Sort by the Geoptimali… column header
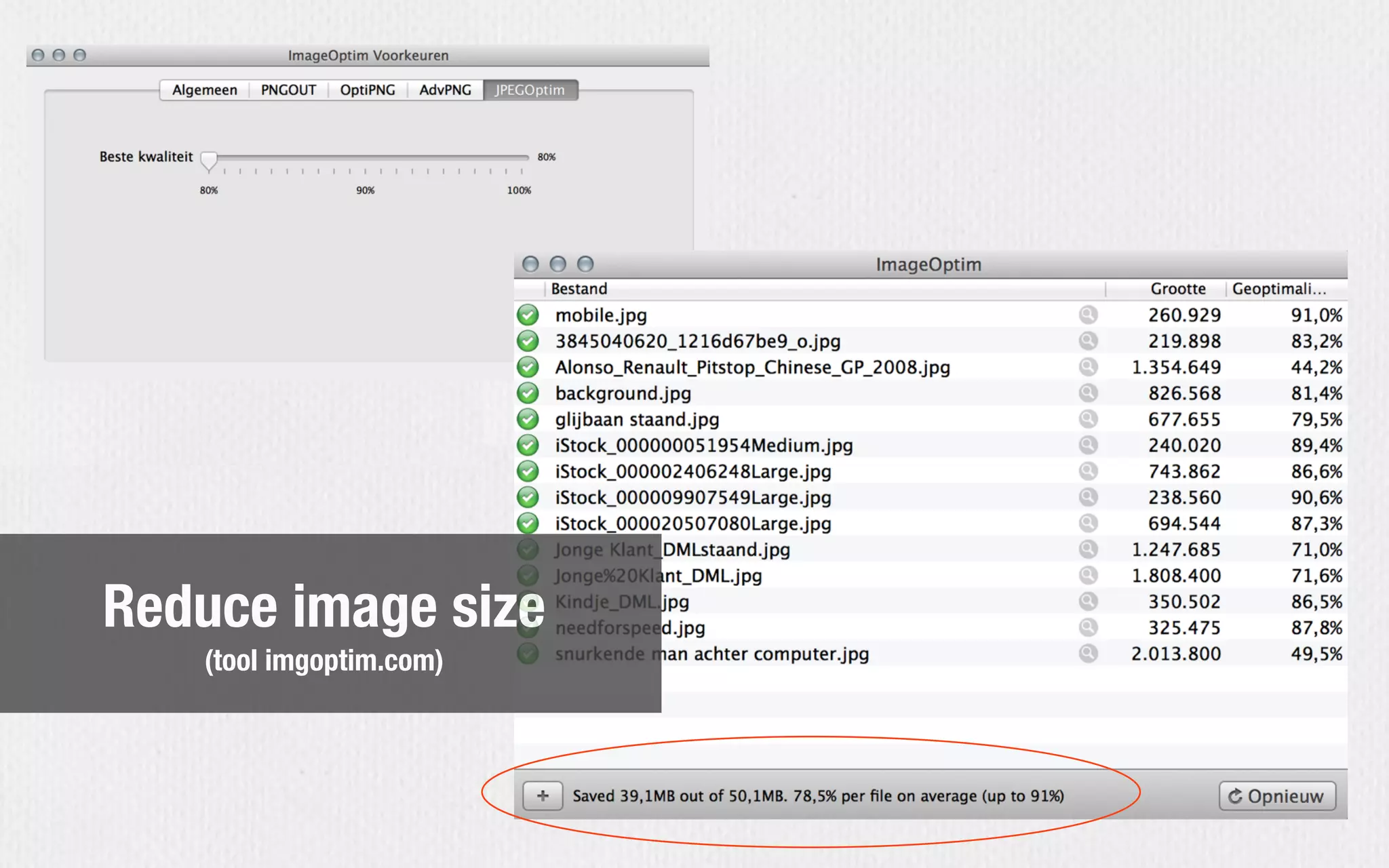The height and width of the screenshot is (868, 1389). tap(1286, 289)
